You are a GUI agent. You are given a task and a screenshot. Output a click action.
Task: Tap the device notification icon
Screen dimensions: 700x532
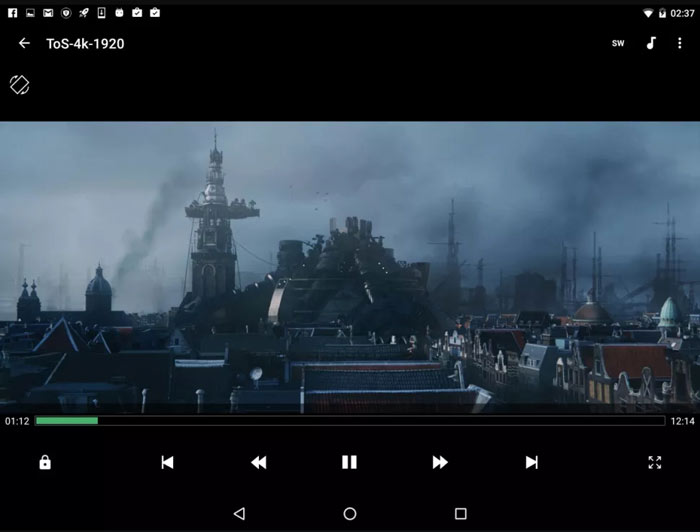(x=101, y=13)
